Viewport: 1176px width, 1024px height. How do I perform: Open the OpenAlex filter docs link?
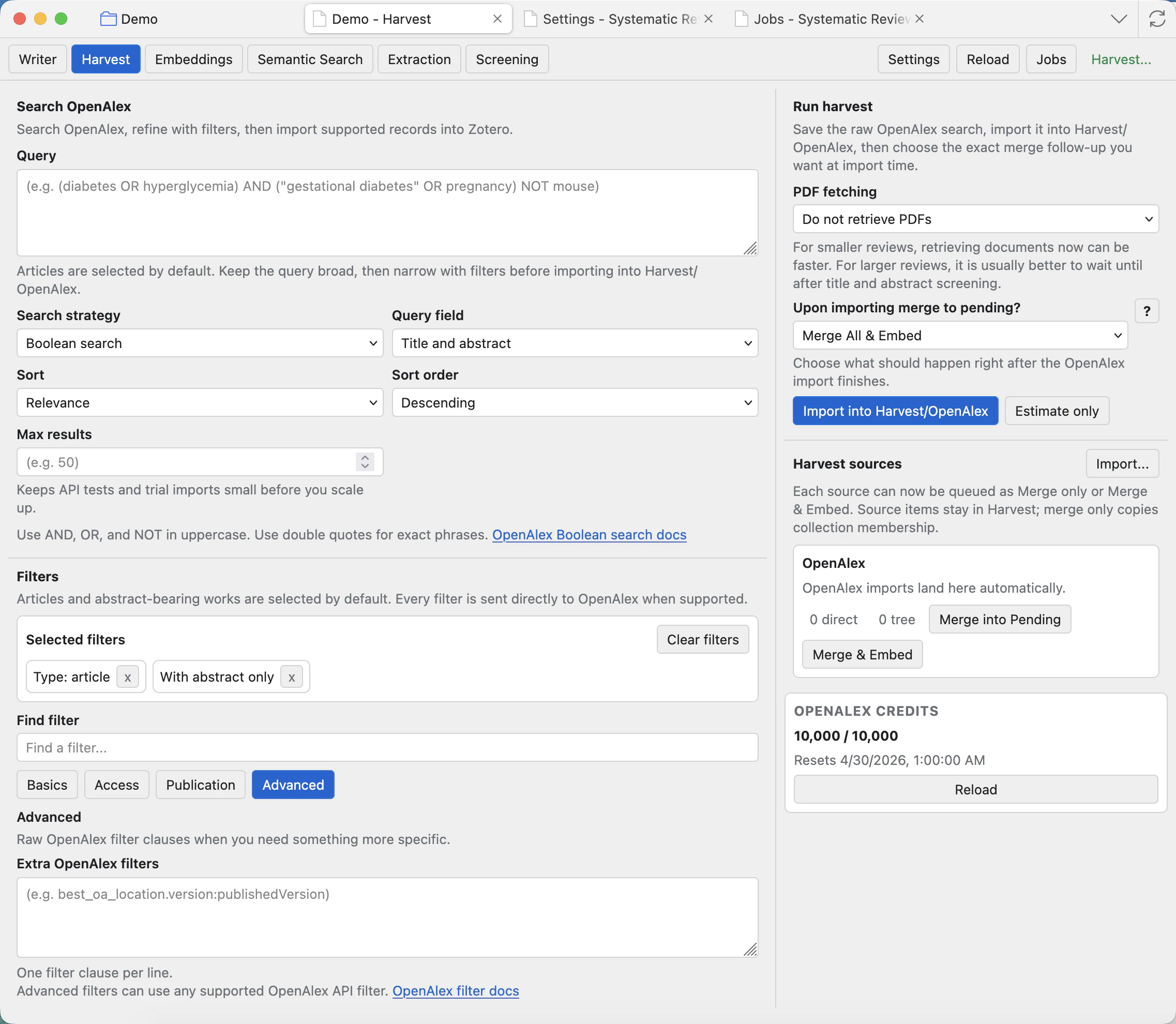(x=456, y=991)
